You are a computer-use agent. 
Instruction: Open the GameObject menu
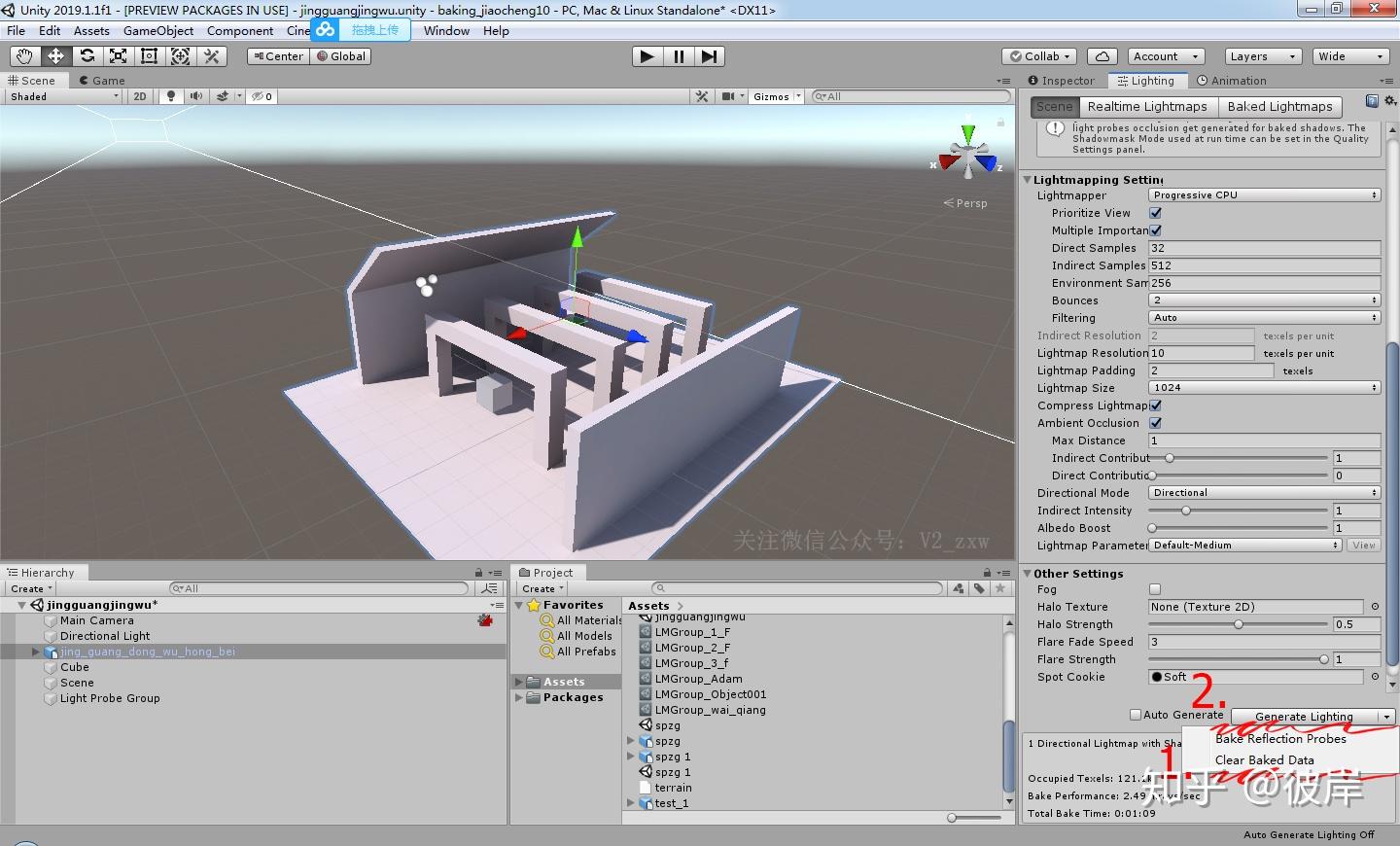(x=157, y=31)
